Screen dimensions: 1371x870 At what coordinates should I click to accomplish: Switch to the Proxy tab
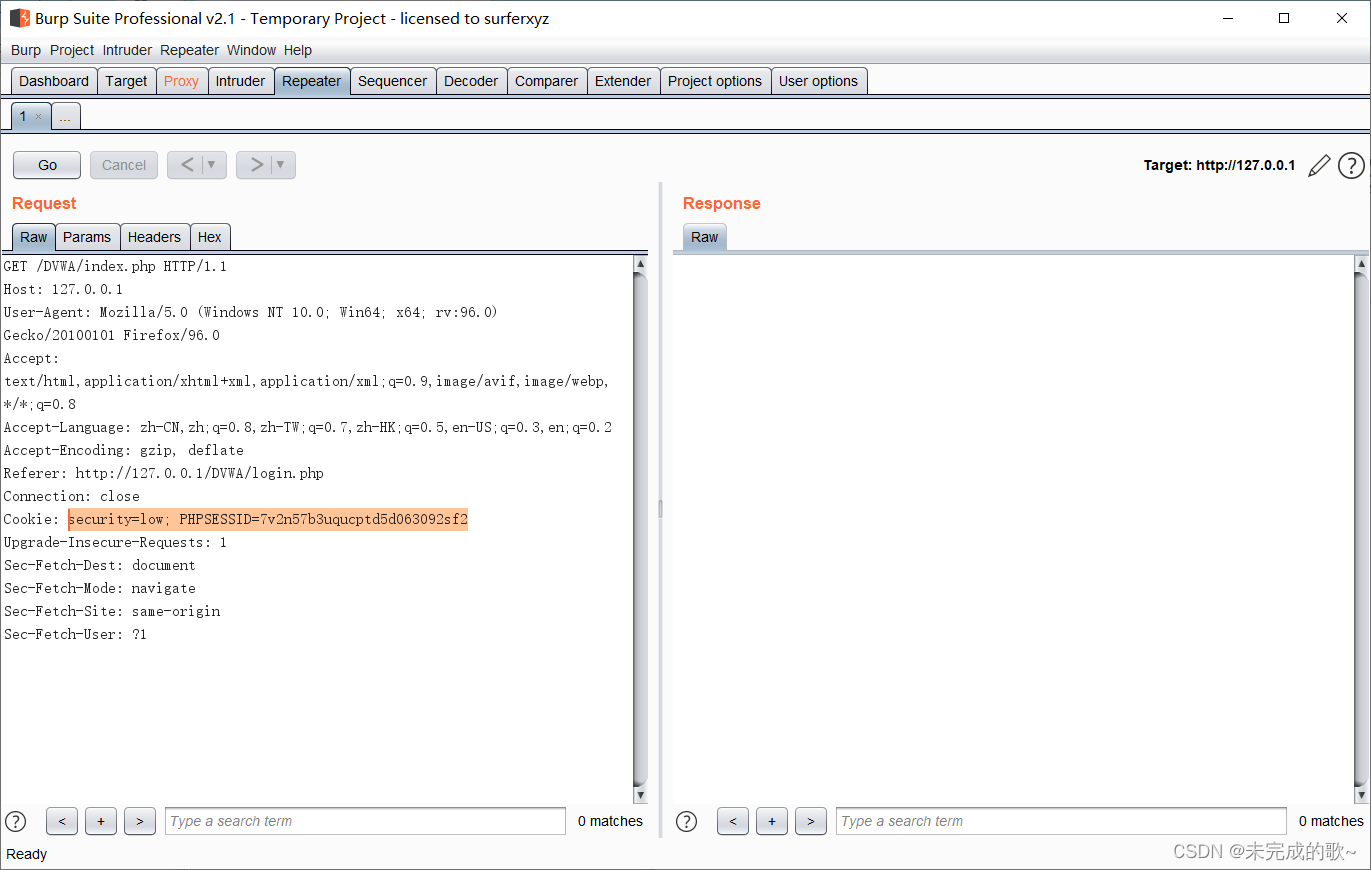[181, 81]
